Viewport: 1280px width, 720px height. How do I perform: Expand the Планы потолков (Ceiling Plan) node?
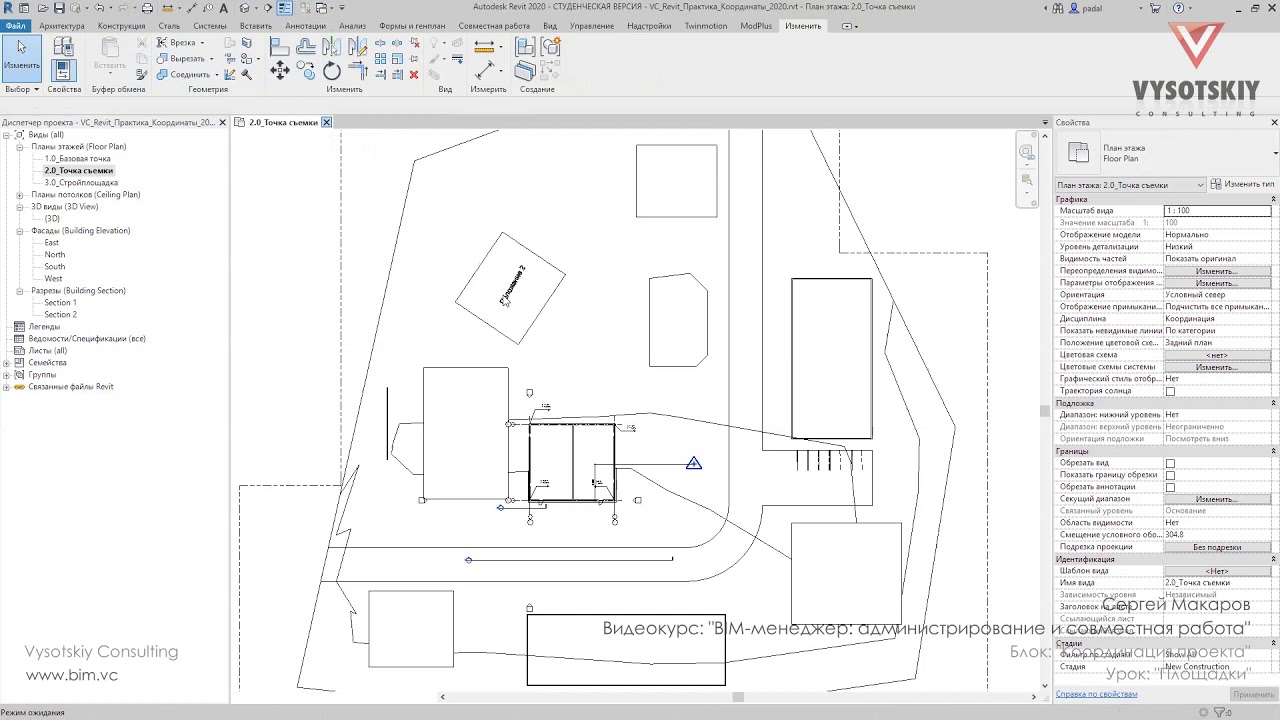click(x=20, y=195)
